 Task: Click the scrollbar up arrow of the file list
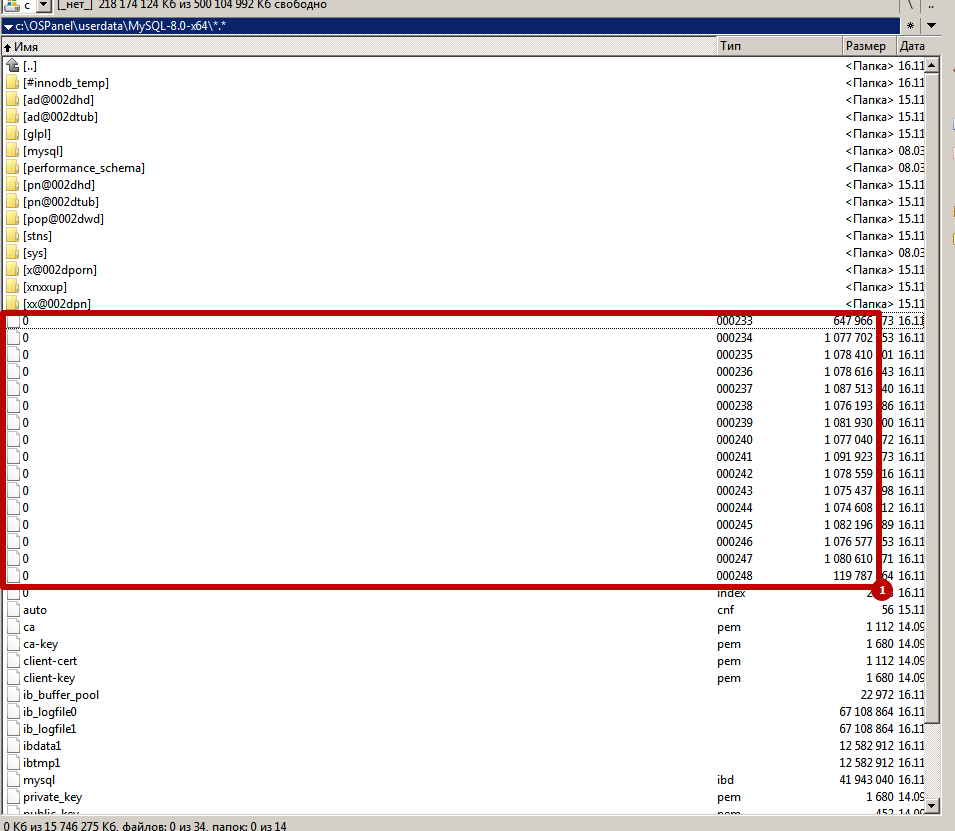click(x=932, y=65)
